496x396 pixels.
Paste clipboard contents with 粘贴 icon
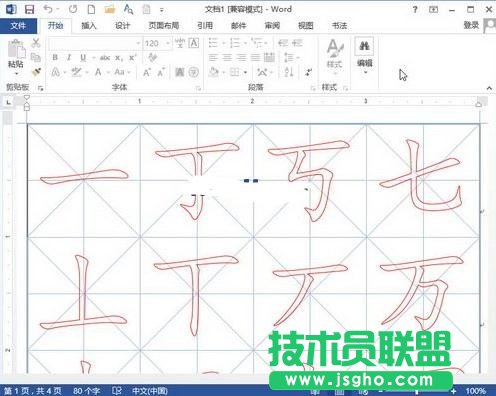point(16,49)
